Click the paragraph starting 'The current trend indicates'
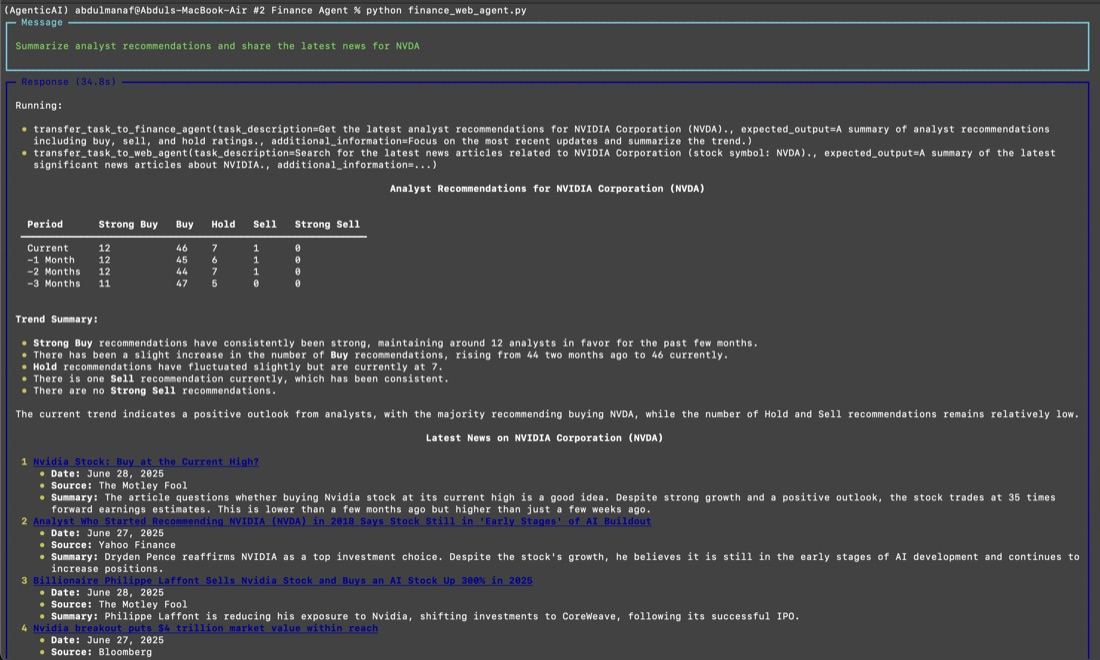 click(x=547, y=415)
